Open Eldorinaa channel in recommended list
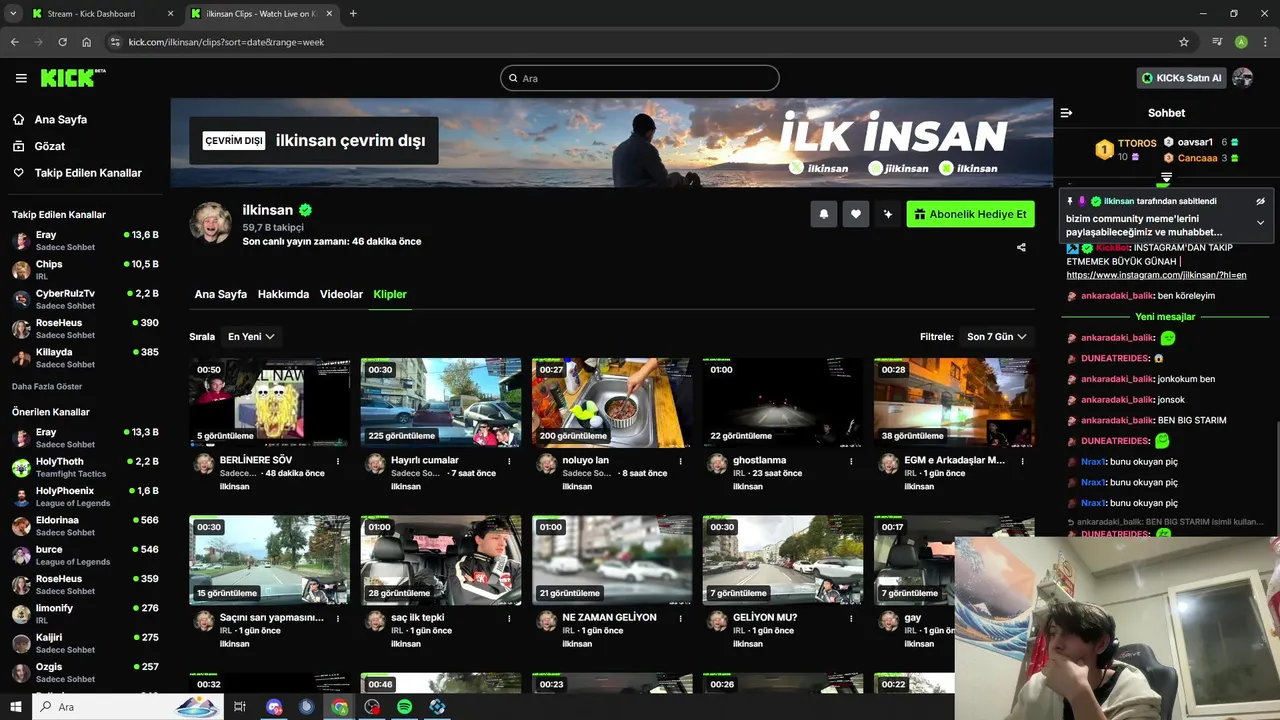 (85, 526)
